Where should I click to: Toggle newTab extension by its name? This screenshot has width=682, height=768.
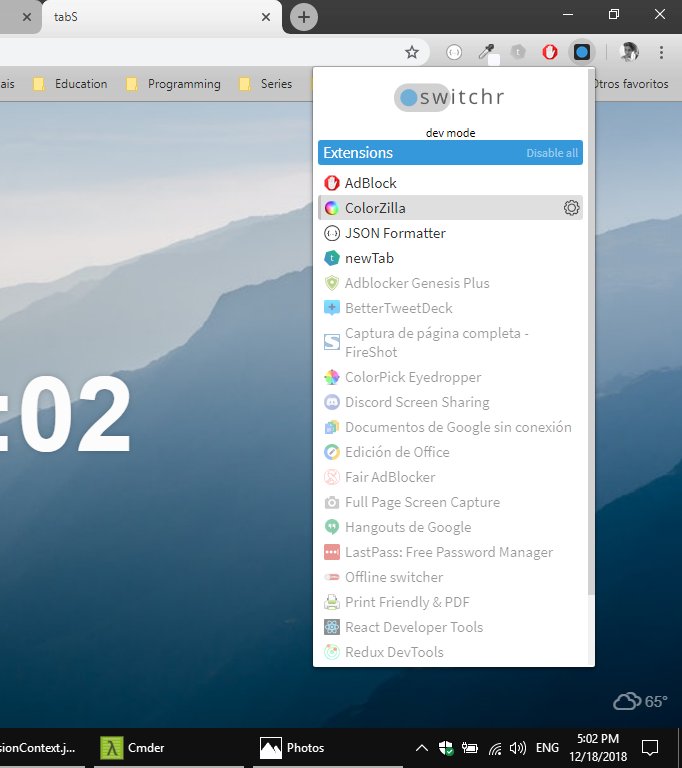point(369,258)
